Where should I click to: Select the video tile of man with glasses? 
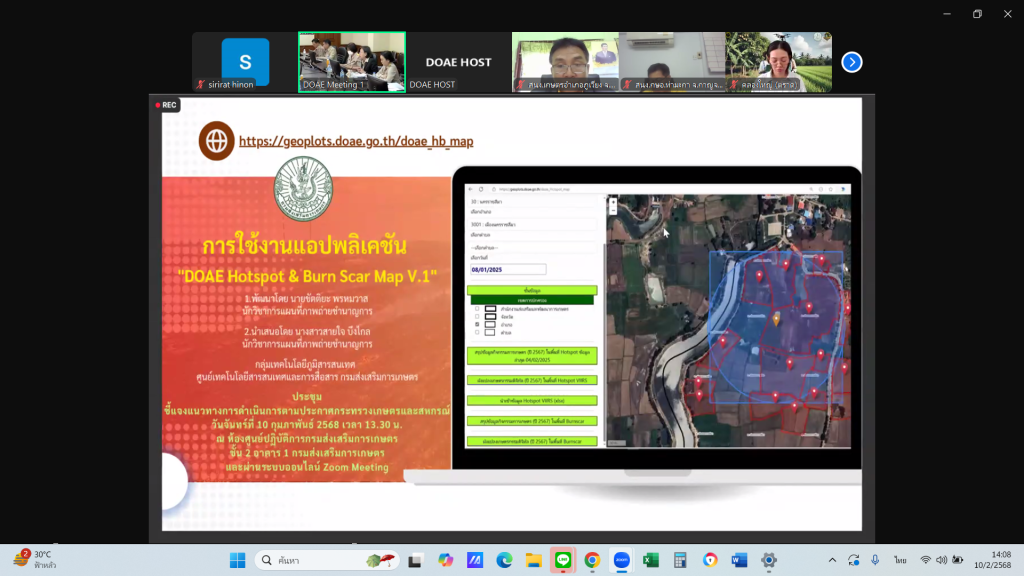565,62
